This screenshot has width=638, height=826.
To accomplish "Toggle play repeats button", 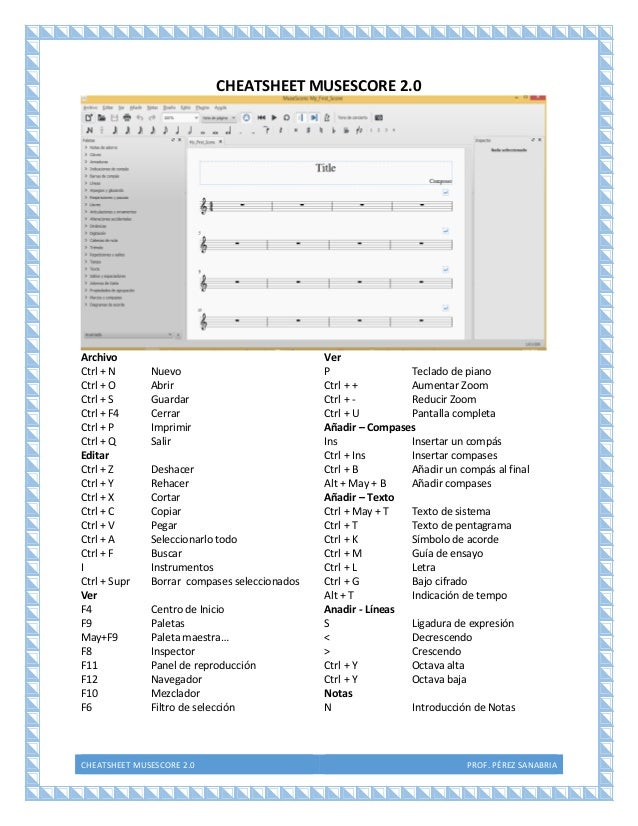I will tap(301, 118).
